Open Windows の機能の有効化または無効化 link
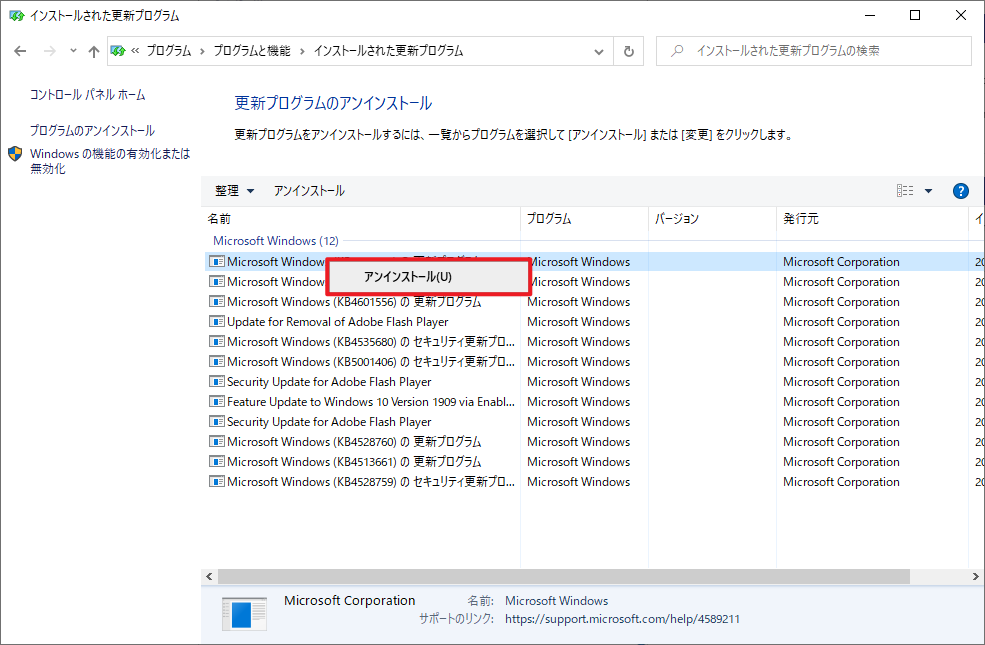 [110, 161]
